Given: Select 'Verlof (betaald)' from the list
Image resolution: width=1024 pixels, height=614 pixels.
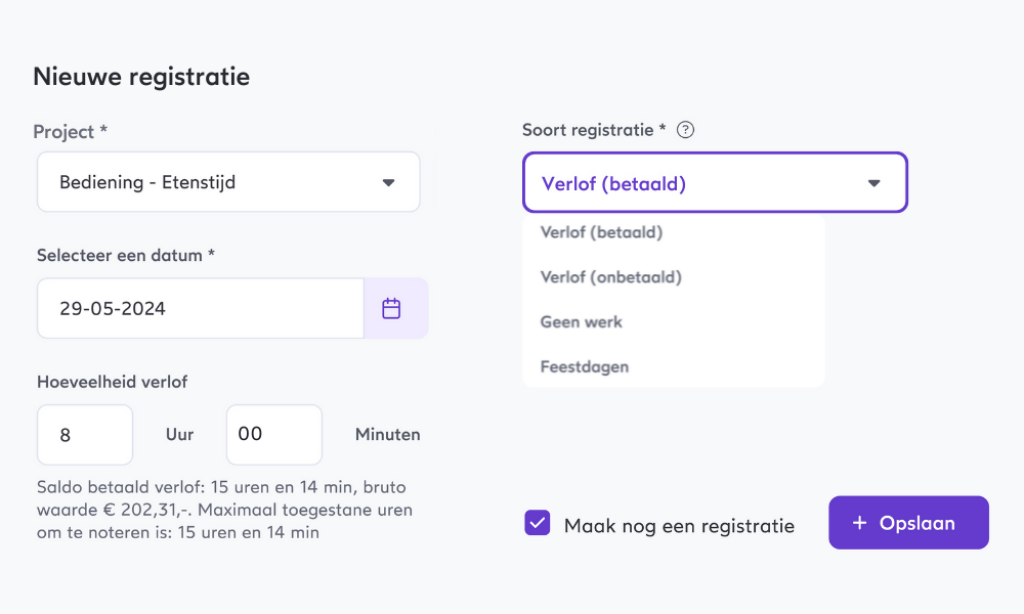Looking at the screenshot, I should [x=602, y=232].
